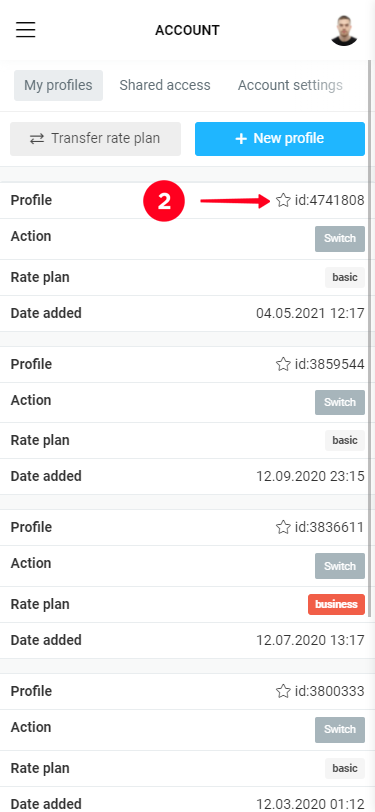
Task: Click the Transfer rate plan button
Action: tap(95, 139)
